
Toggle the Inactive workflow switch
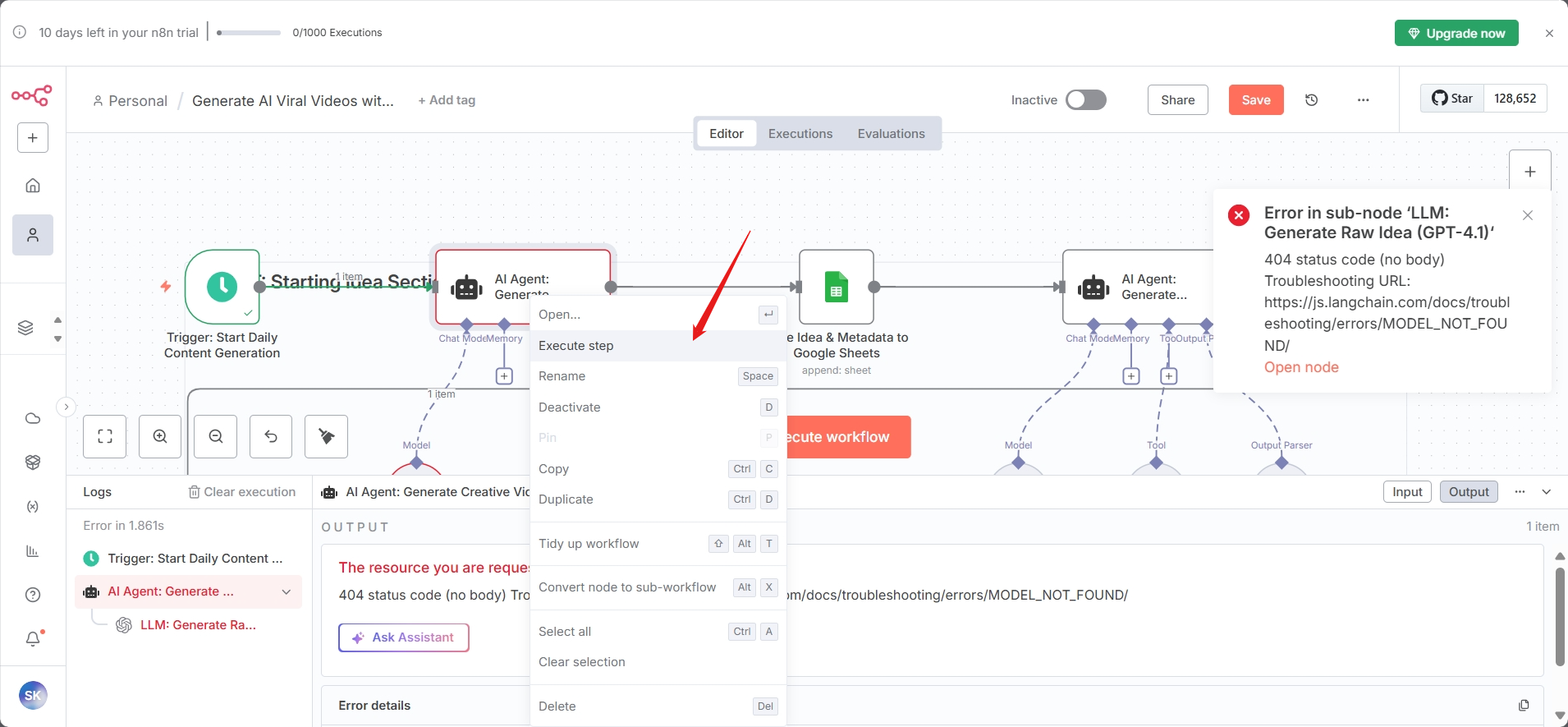pos(1086,100)
